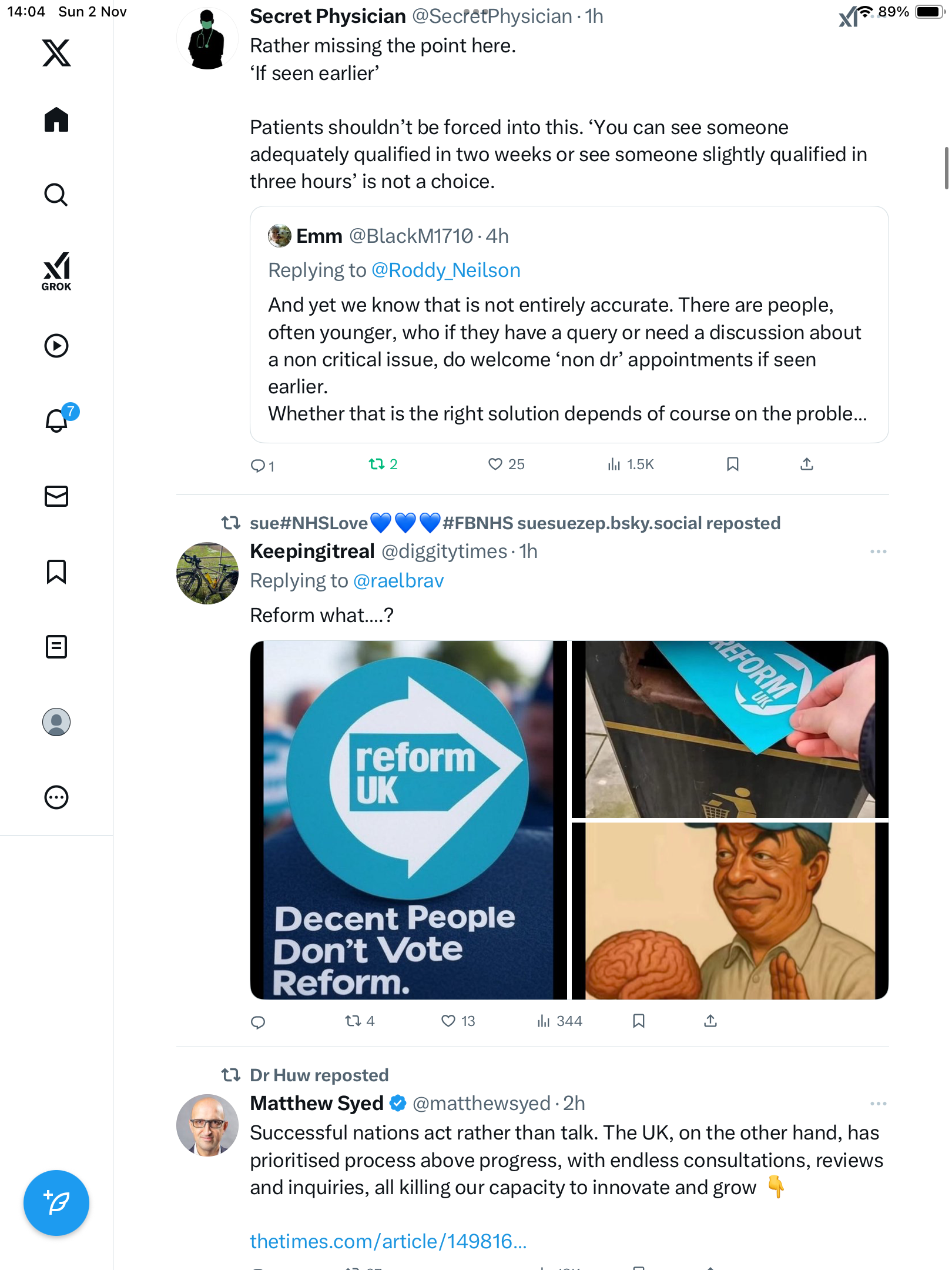Viewport: 952px width, 1270px height.
Task: Open more options on Keepingitreal post
Action: [x=878, y=552]
